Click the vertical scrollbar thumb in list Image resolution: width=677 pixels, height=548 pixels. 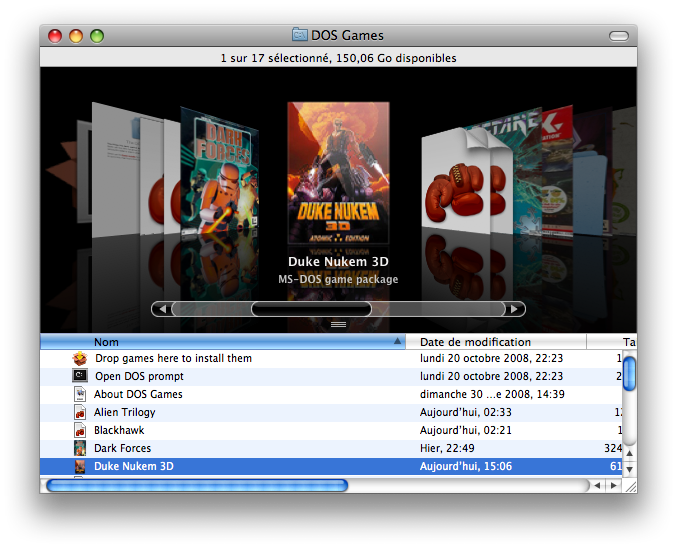pyautogui.click(x=630, y=374)
